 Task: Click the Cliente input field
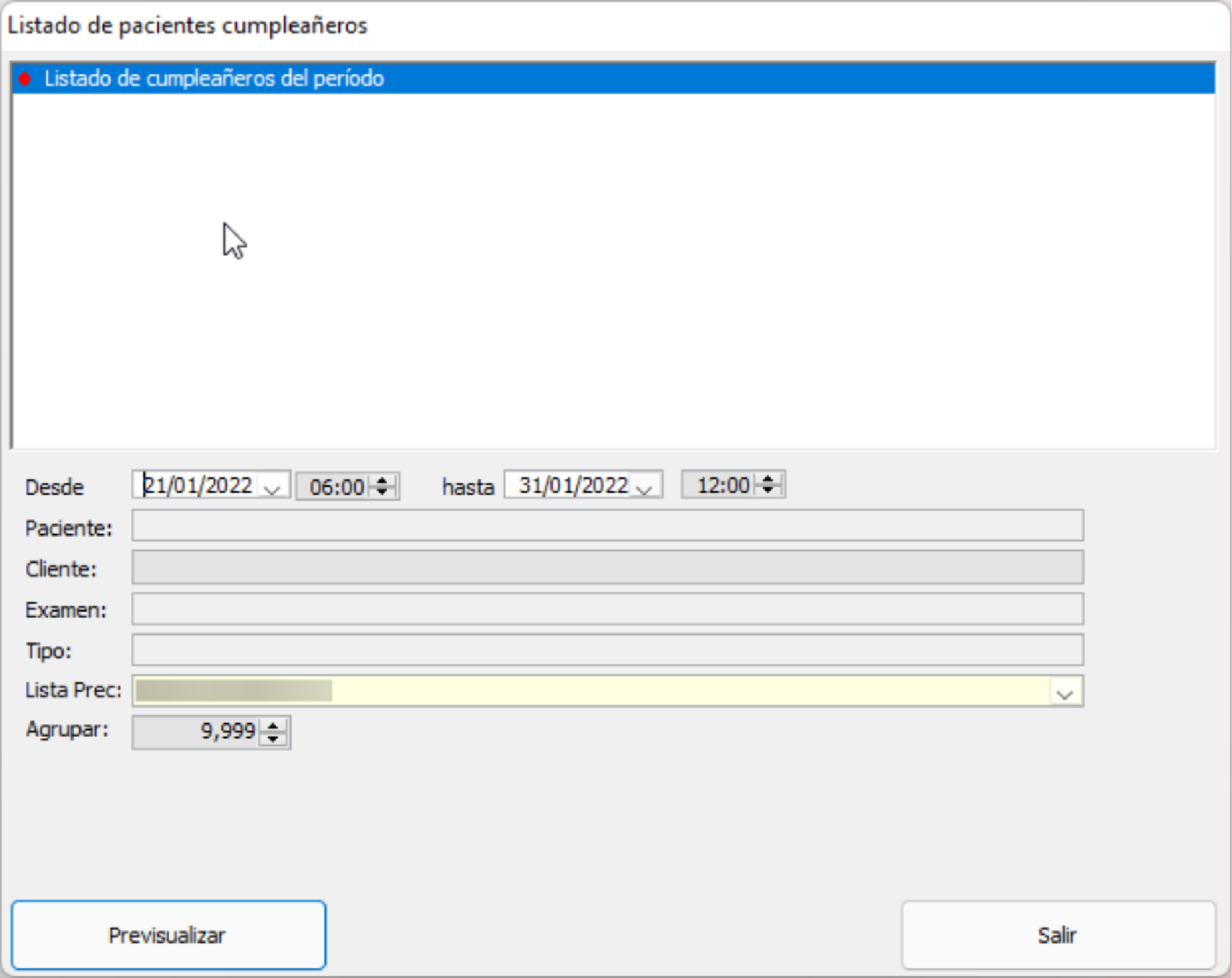[607, 567]
